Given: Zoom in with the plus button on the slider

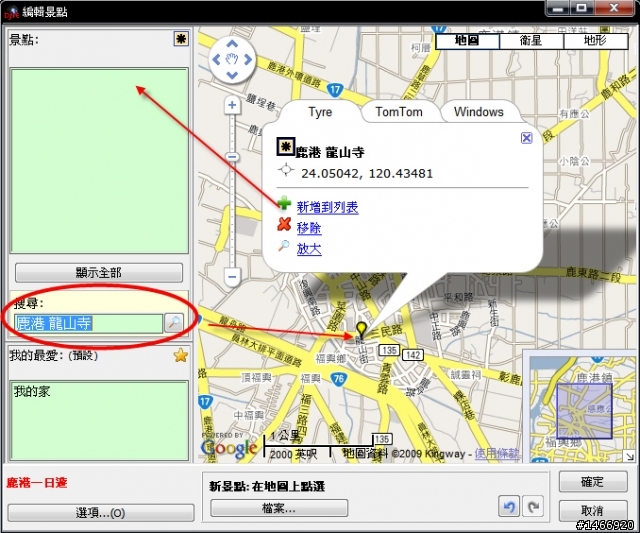Looking at the screenshot, I should 232,105.
